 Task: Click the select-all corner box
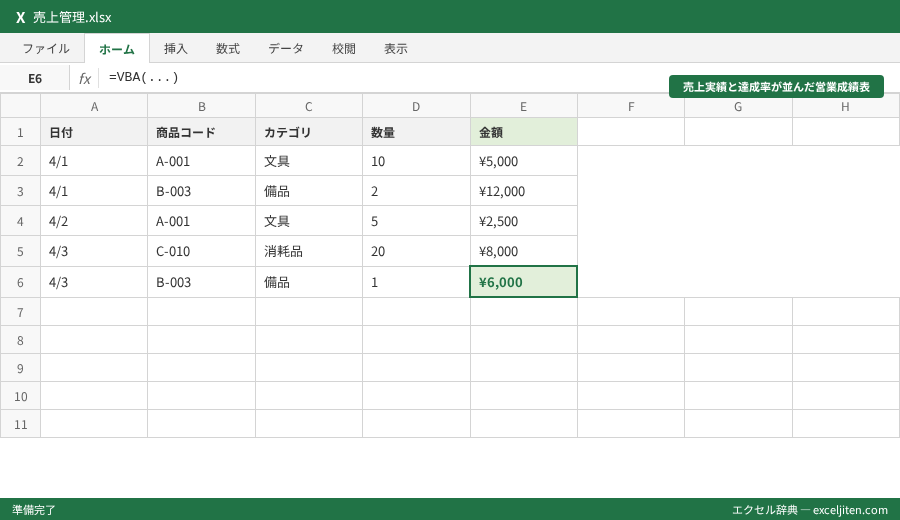[x=20, y=106]
